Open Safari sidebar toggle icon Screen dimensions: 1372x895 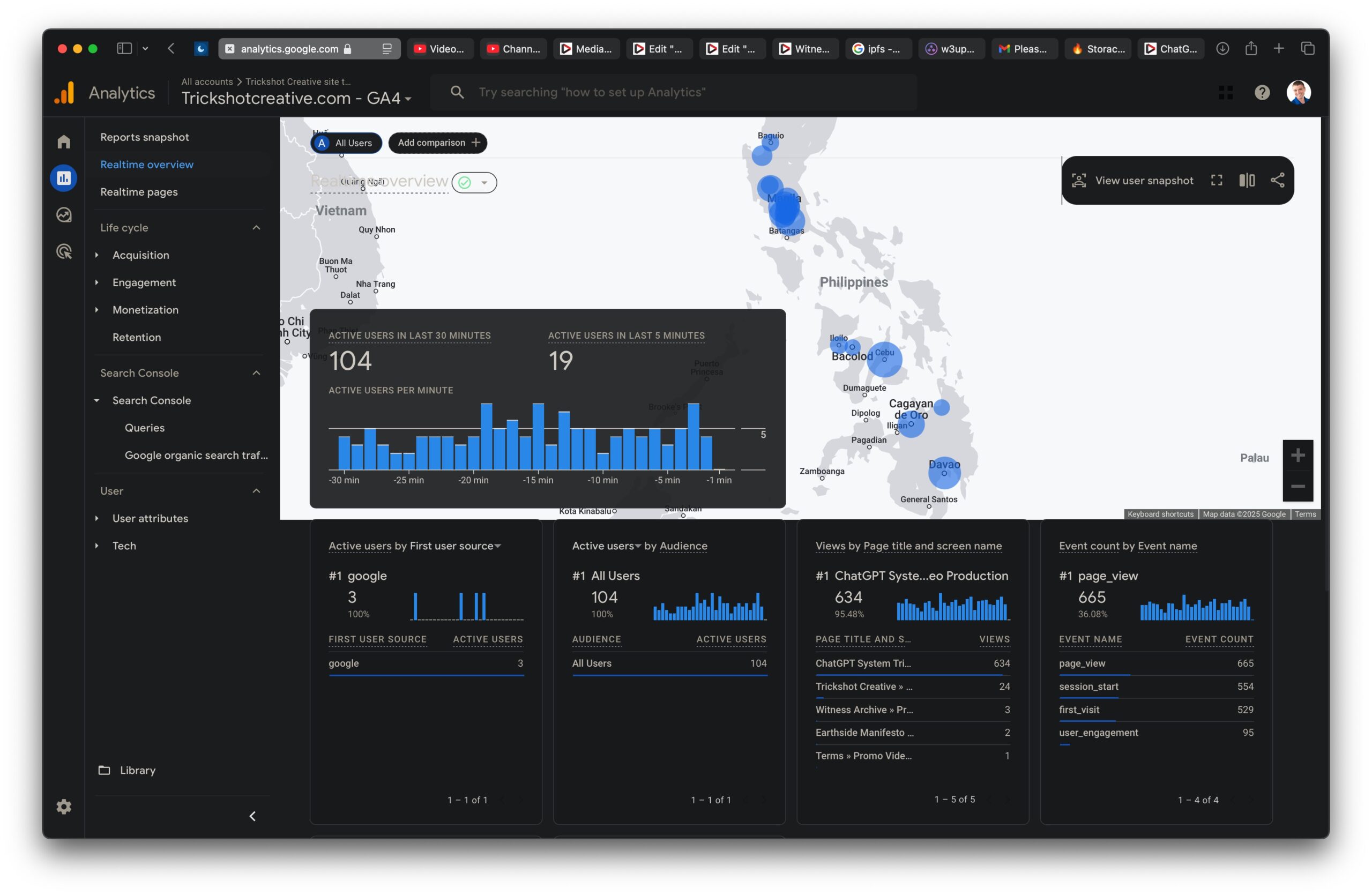click(x=124, y=48)
